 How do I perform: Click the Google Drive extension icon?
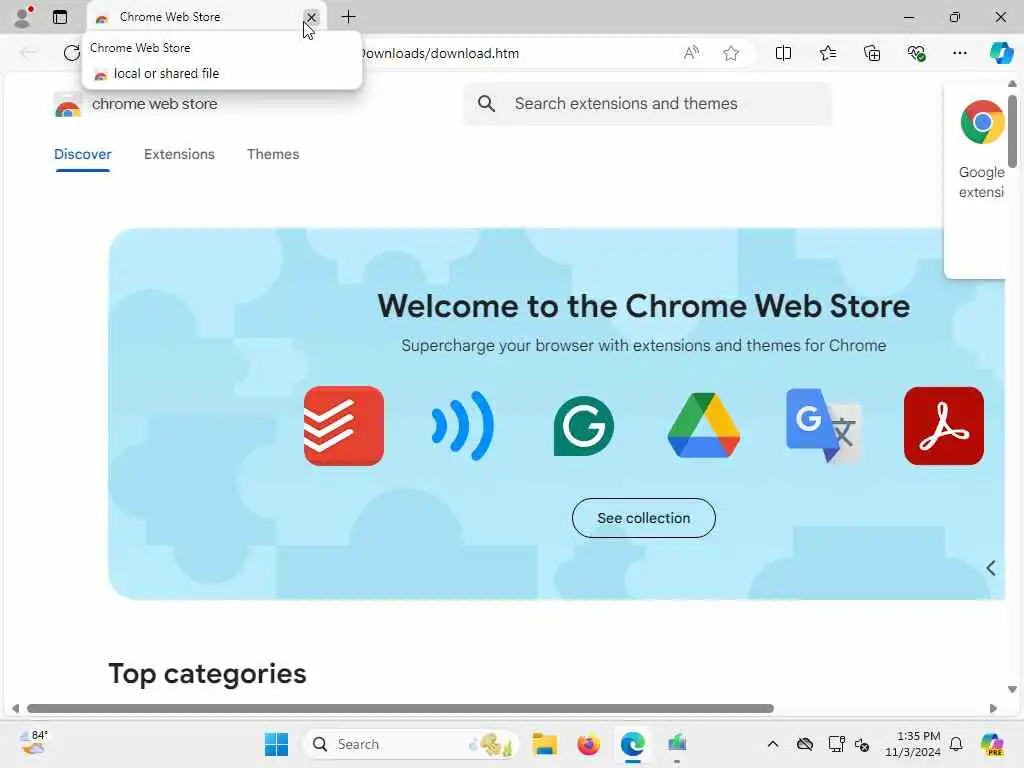[x=703, y=425]
